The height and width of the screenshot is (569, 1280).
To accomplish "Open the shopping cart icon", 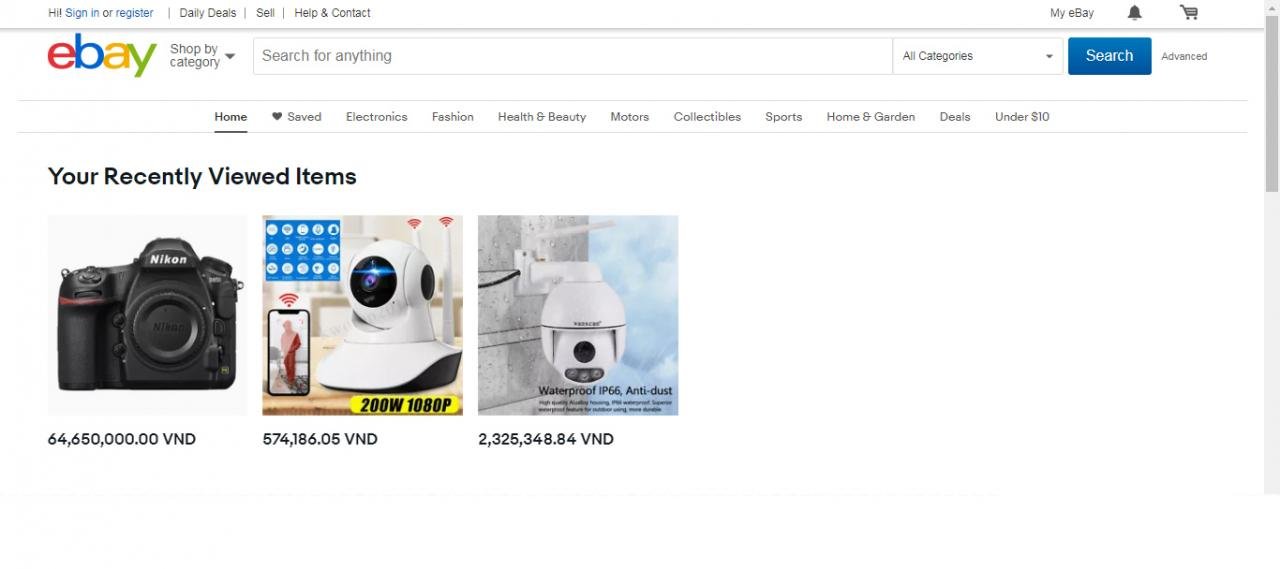I will pos(1189,13).
